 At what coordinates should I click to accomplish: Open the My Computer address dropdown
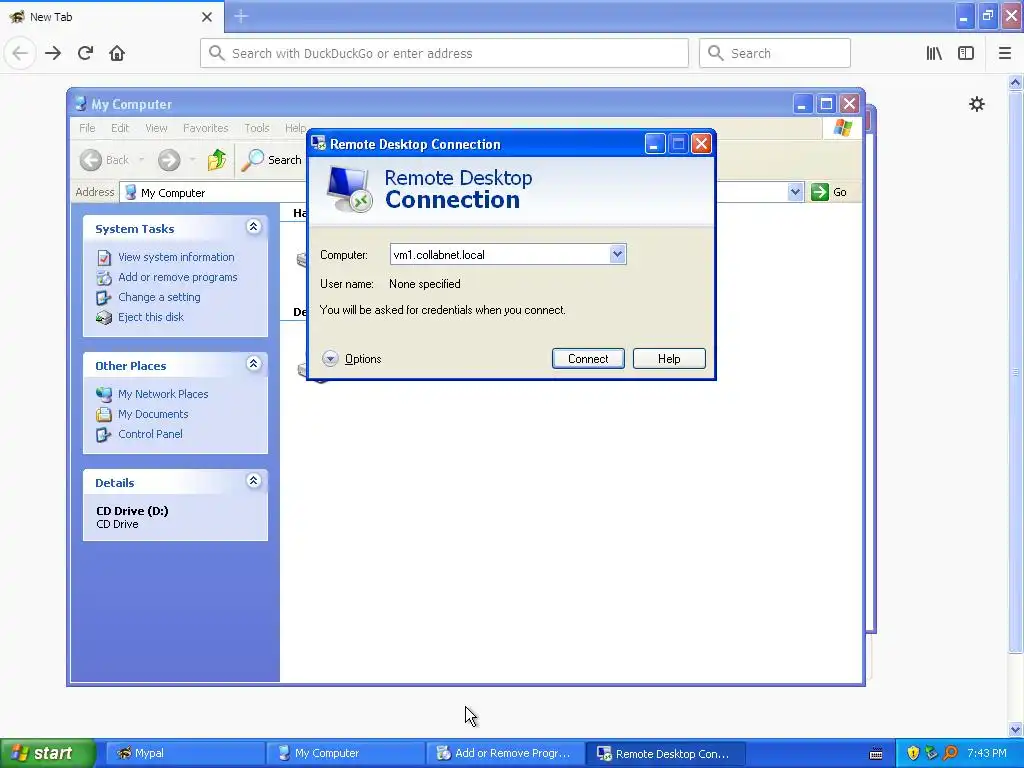pyautogui.click(x=795, y=192)
